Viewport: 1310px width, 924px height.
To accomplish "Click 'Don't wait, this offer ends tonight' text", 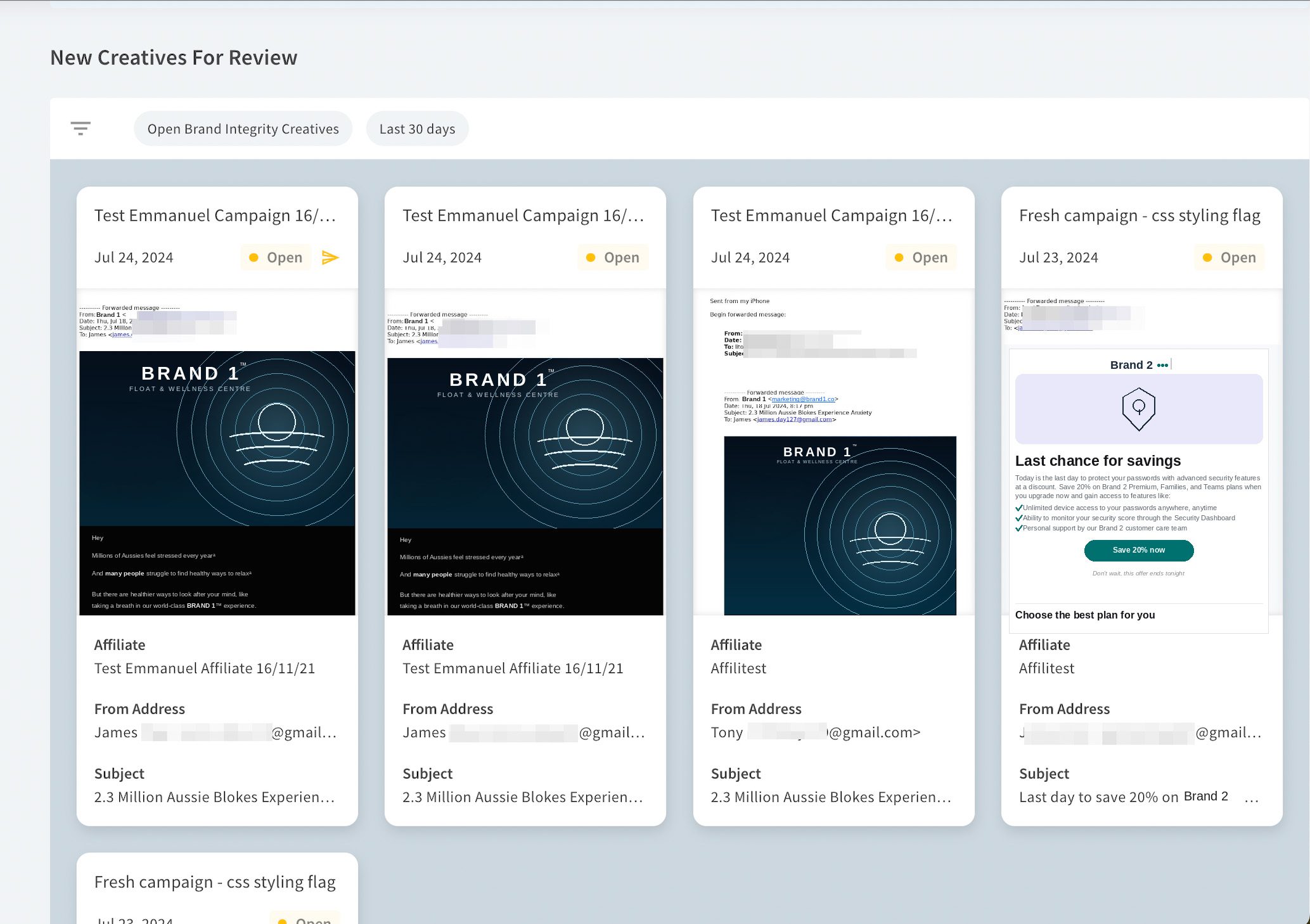I will [x=1138, y=574].
